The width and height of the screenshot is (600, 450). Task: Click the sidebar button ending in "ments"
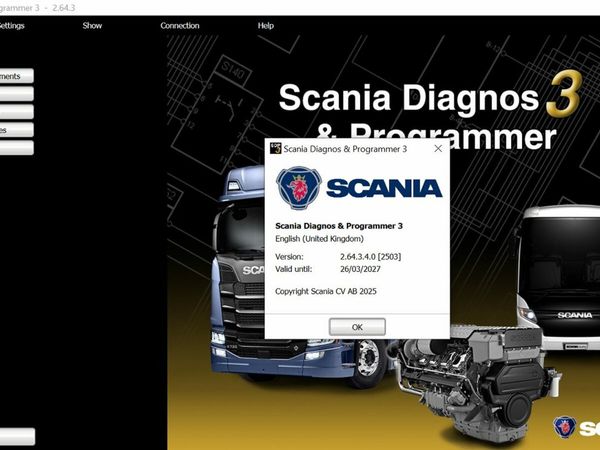point(15,76)
